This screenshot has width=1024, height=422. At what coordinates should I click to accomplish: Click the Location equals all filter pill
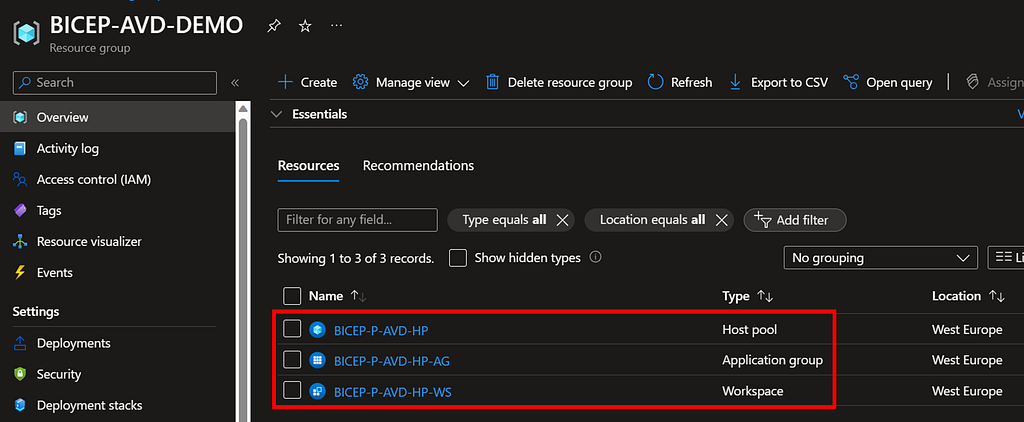pos(659,220)
